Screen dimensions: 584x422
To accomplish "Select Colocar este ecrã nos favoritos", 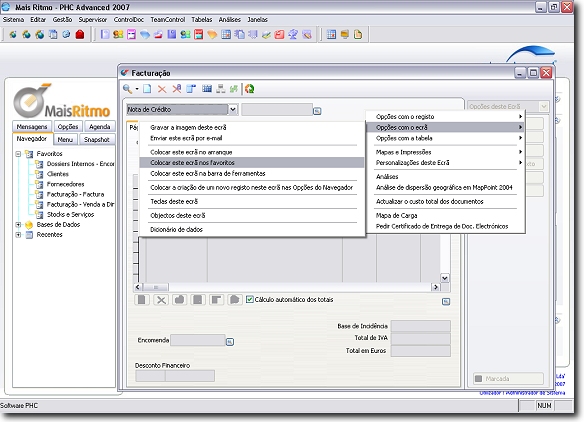I will tap(252, 163).
